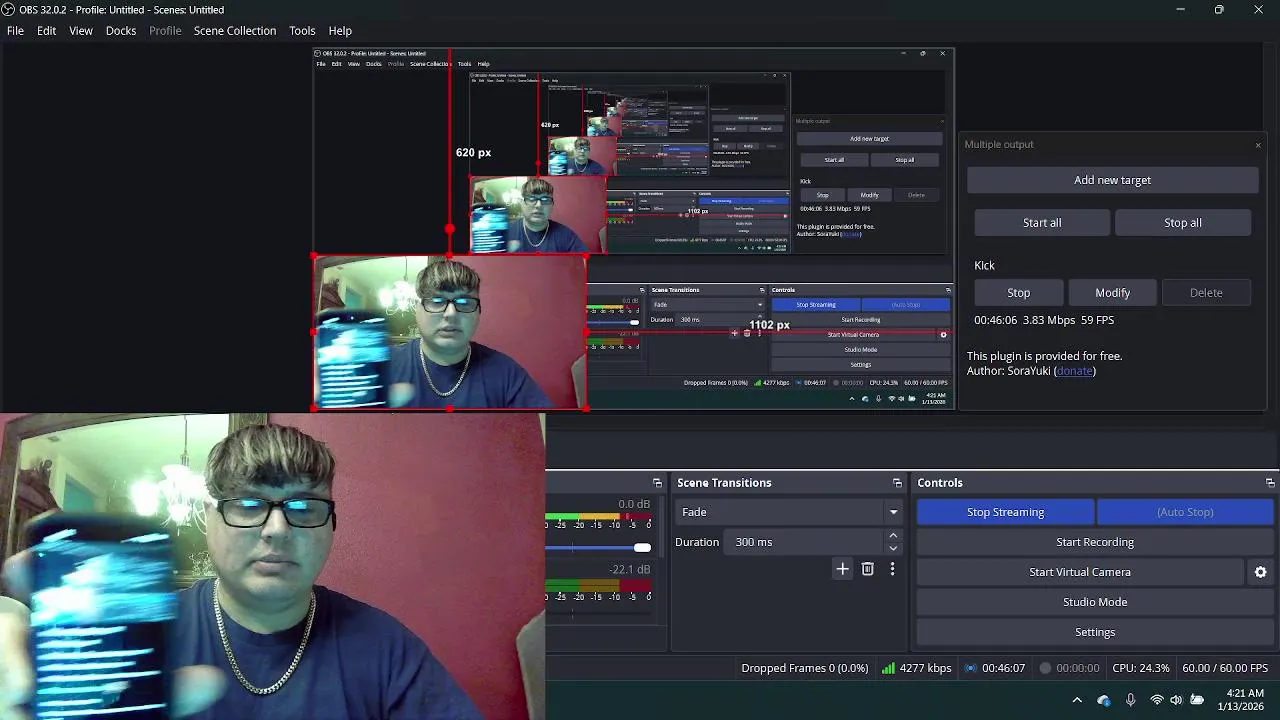Float the Scene Transitions dock
The image size is (1280, 720).
897,483
